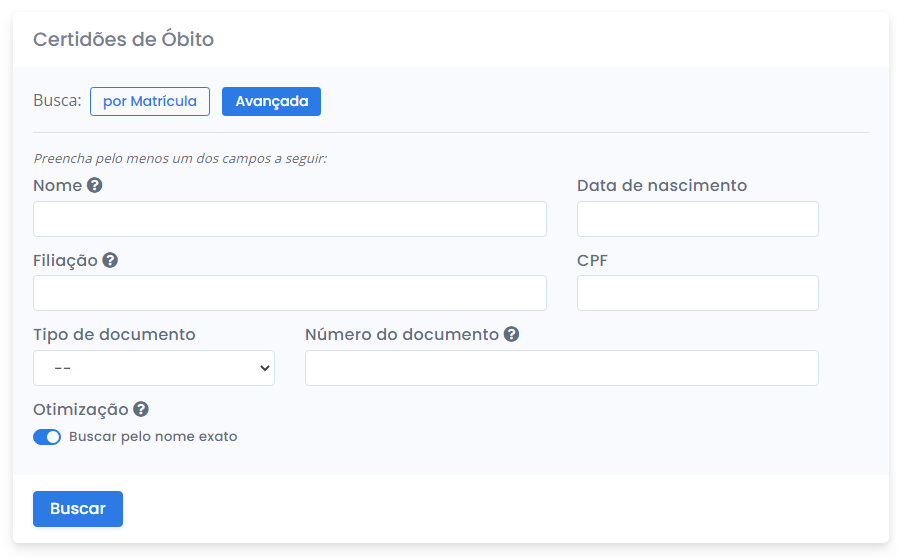Click the Tipo de documento label

pos(114,335)
